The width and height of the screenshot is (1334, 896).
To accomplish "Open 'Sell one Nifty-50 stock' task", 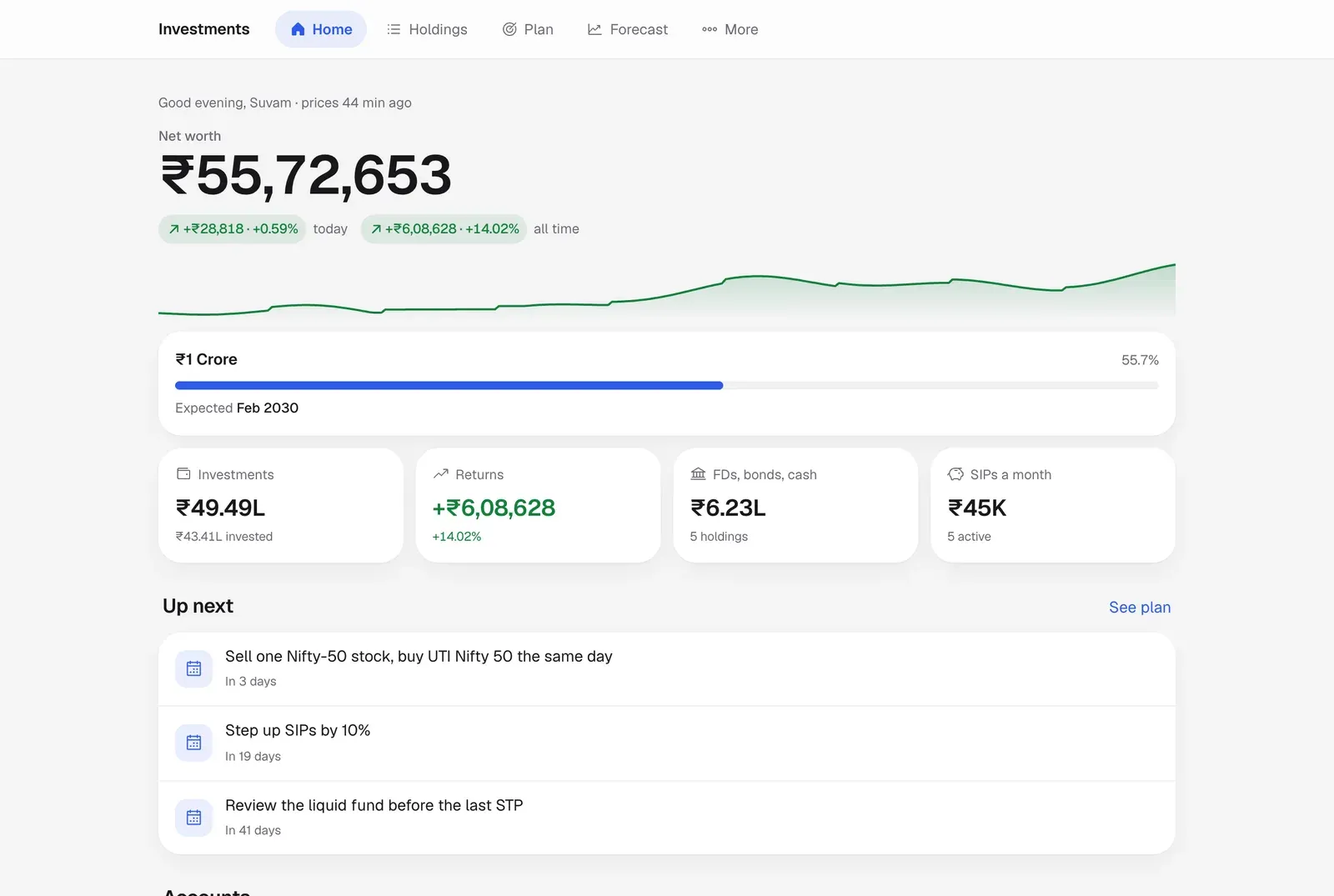I will pos(667,668).
